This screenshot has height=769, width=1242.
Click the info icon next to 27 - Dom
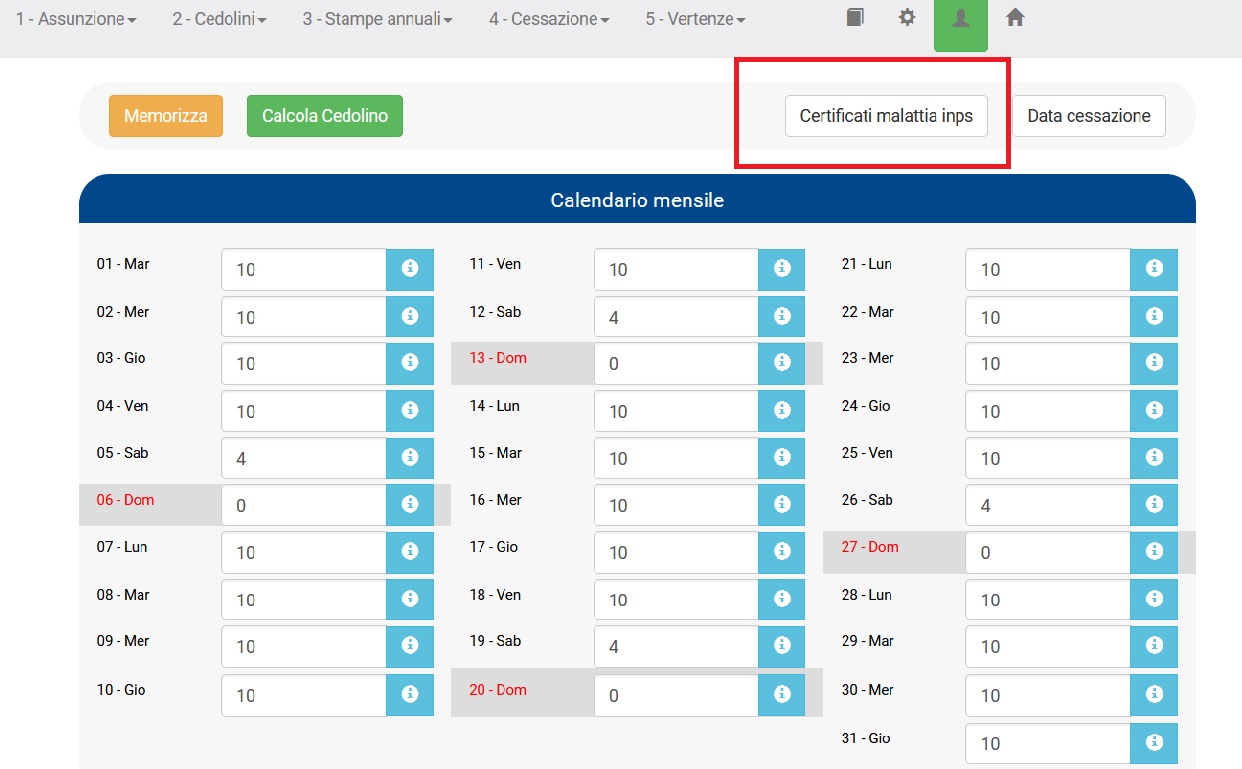tap(1154, 552)
